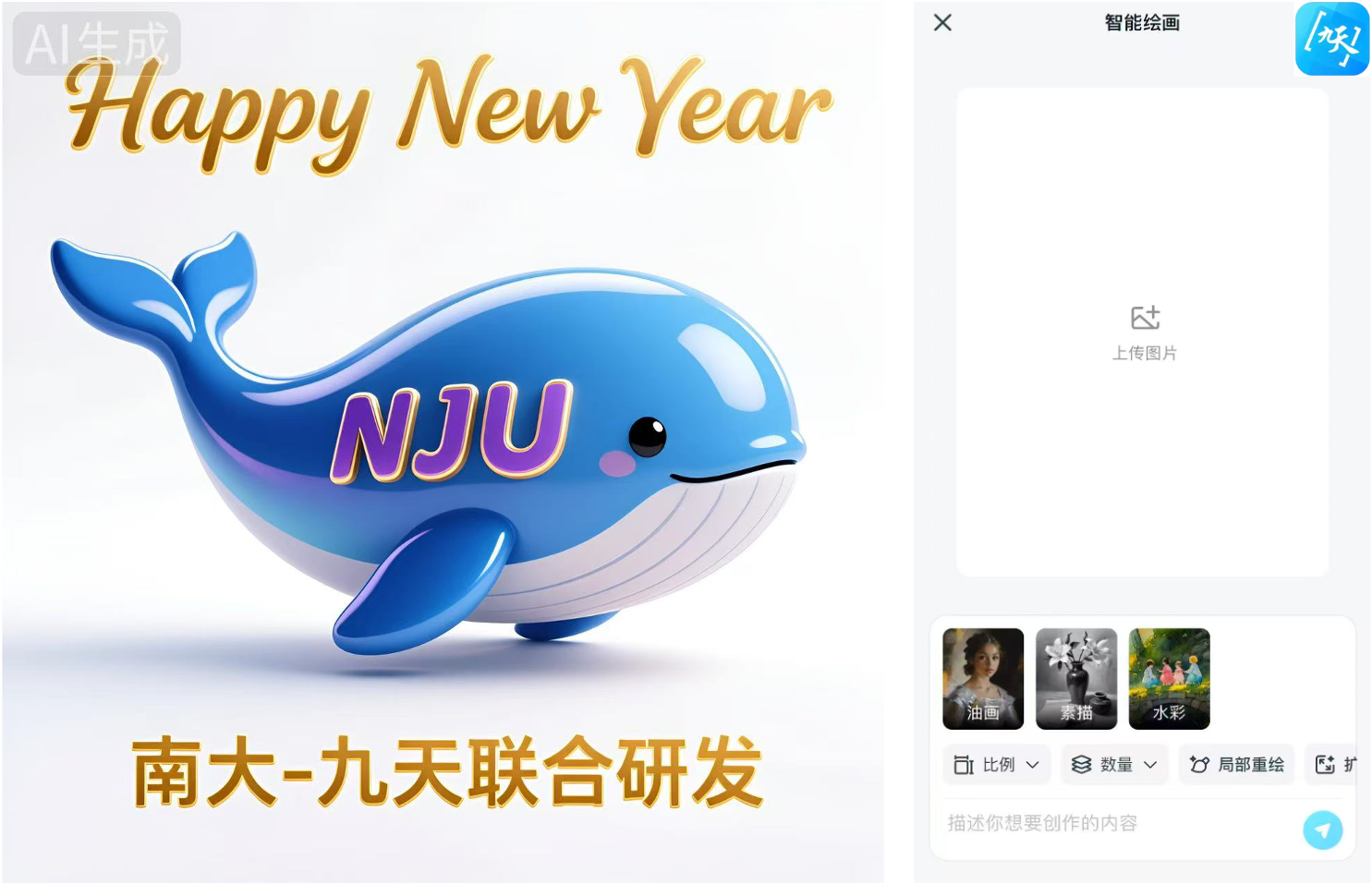The width and height of the screenshot is (1372, 884).
Task: Select the 水彩 style thumbnail
Action: pos(1169,679)
